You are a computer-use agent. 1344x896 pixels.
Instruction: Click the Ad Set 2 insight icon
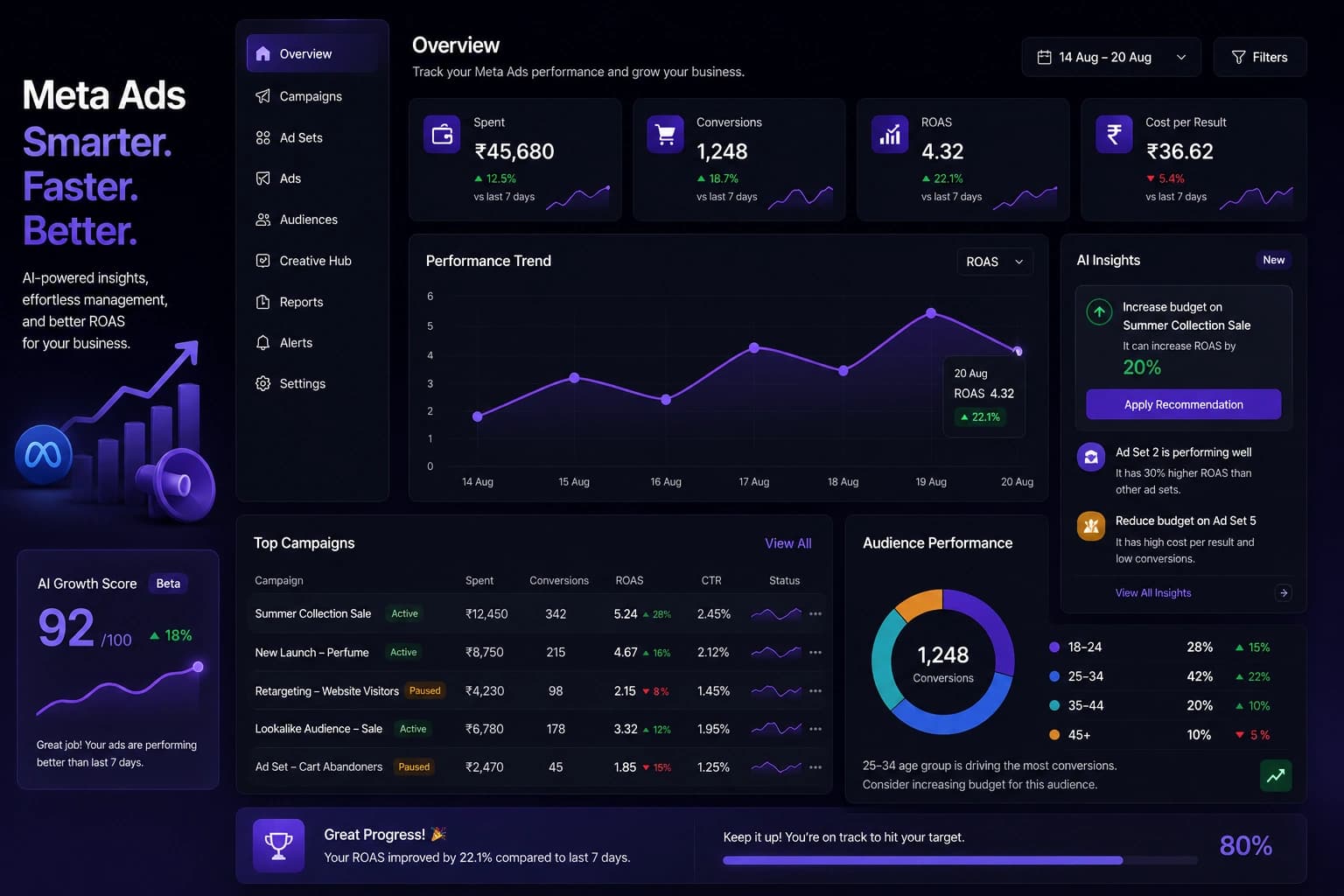tap(1091, 457)
